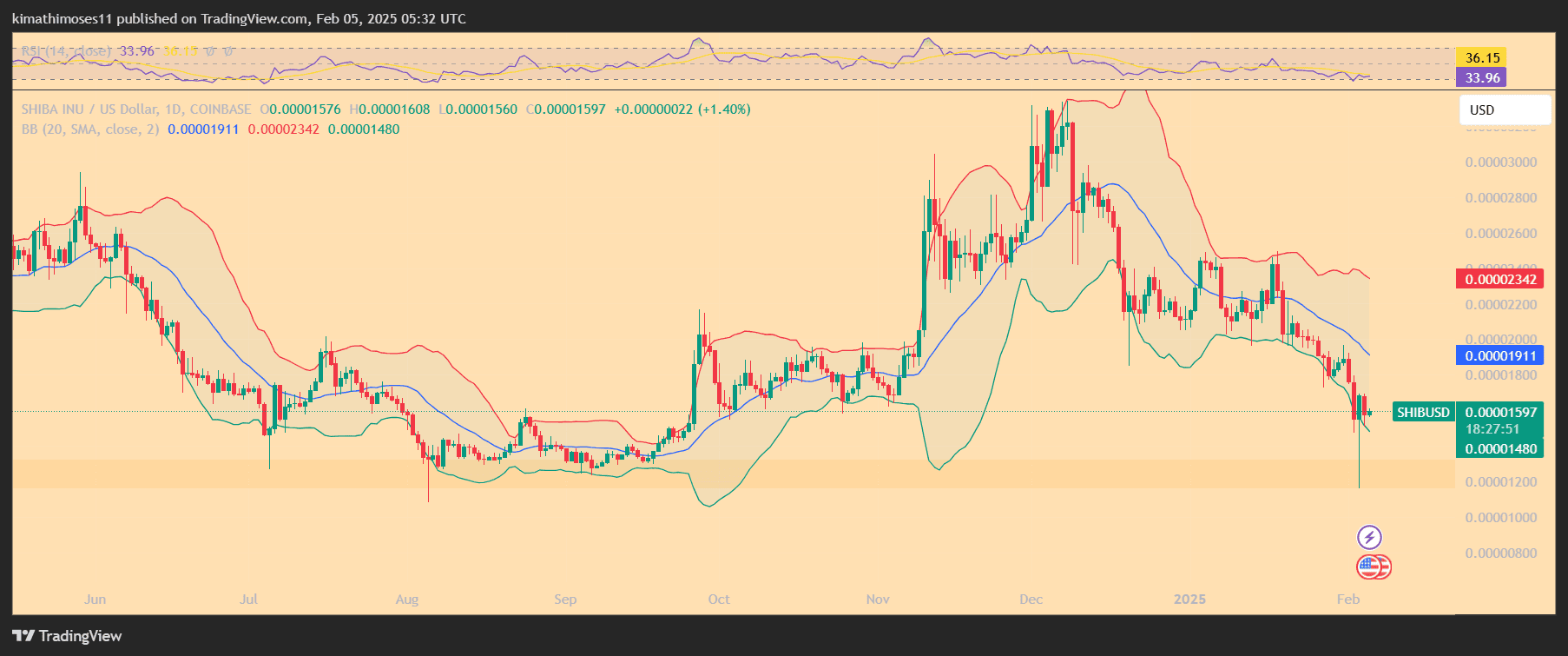Click the 0.00000800 price axis label
This screenshot has height=656, width=1568.
tap(1501, 553)
